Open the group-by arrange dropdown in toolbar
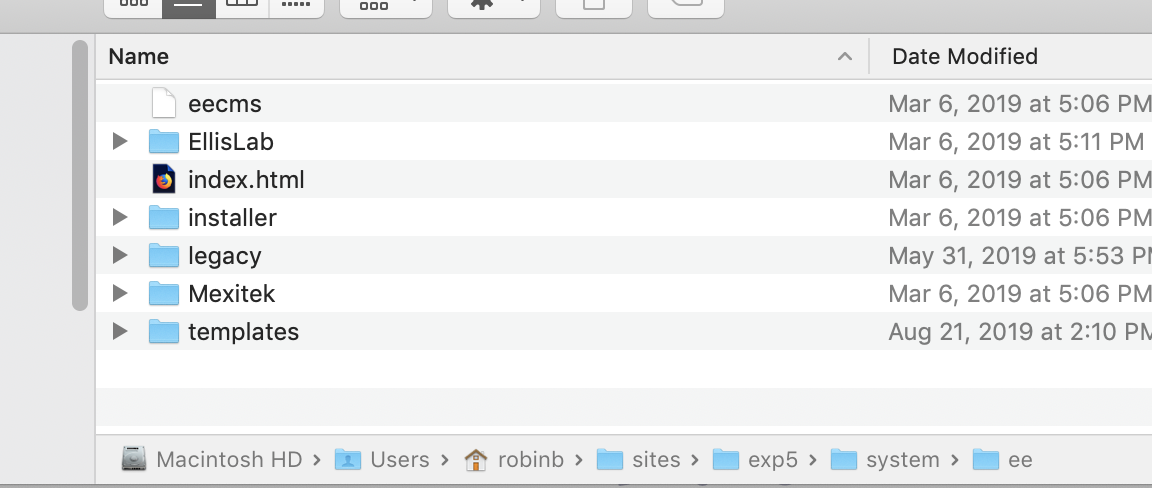Viewport: 1152px width, 488px height. [x=386, y=6]
